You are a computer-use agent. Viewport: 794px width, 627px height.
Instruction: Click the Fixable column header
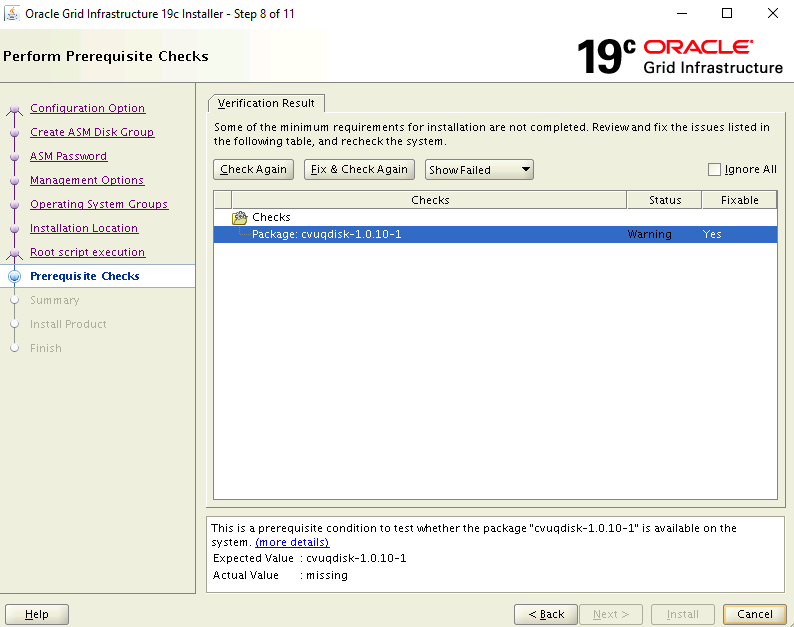pyautogui.click(x=739, y=200)
